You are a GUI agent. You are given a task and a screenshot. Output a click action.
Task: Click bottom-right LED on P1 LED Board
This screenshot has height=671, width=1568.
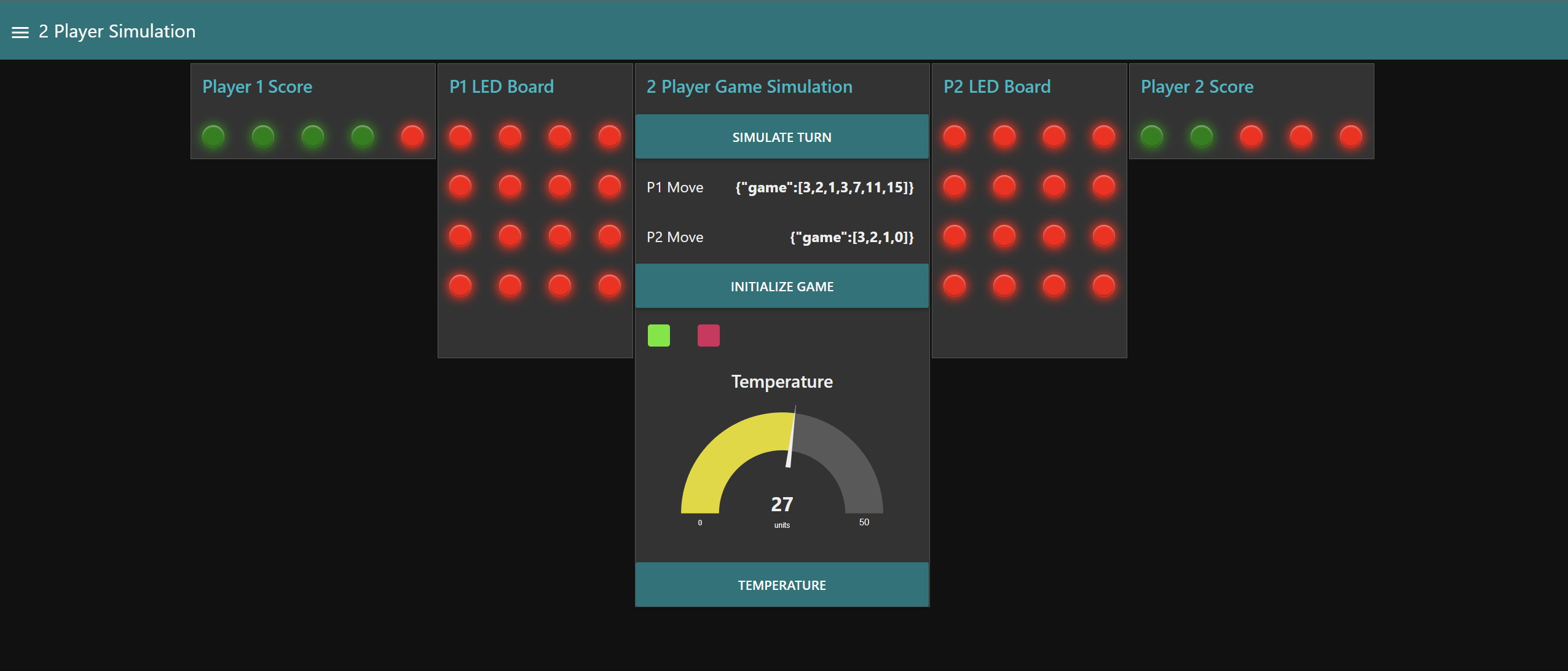point(609,285)
